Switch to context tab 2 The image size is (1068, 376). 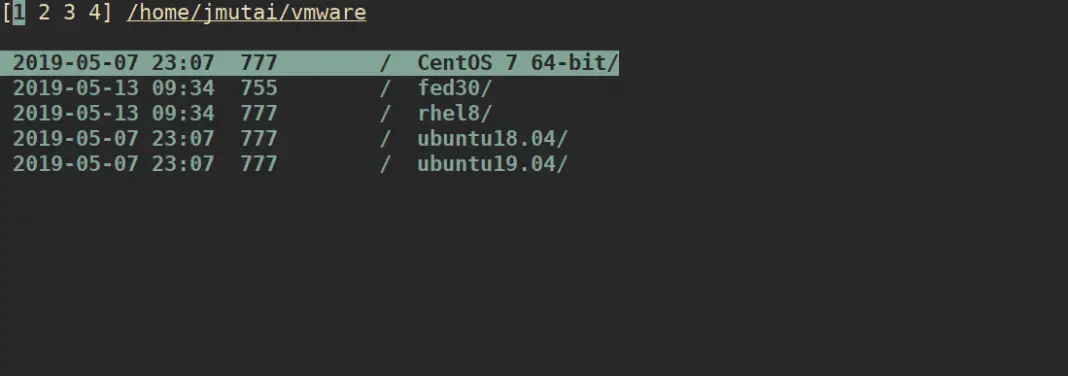[x=44, y=13]
